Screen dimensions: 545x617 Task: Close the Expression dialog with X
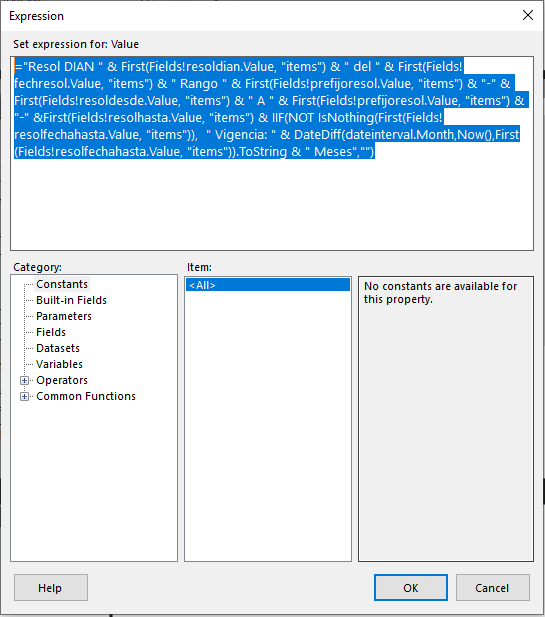pyautogui.click(x=528, y=15)
